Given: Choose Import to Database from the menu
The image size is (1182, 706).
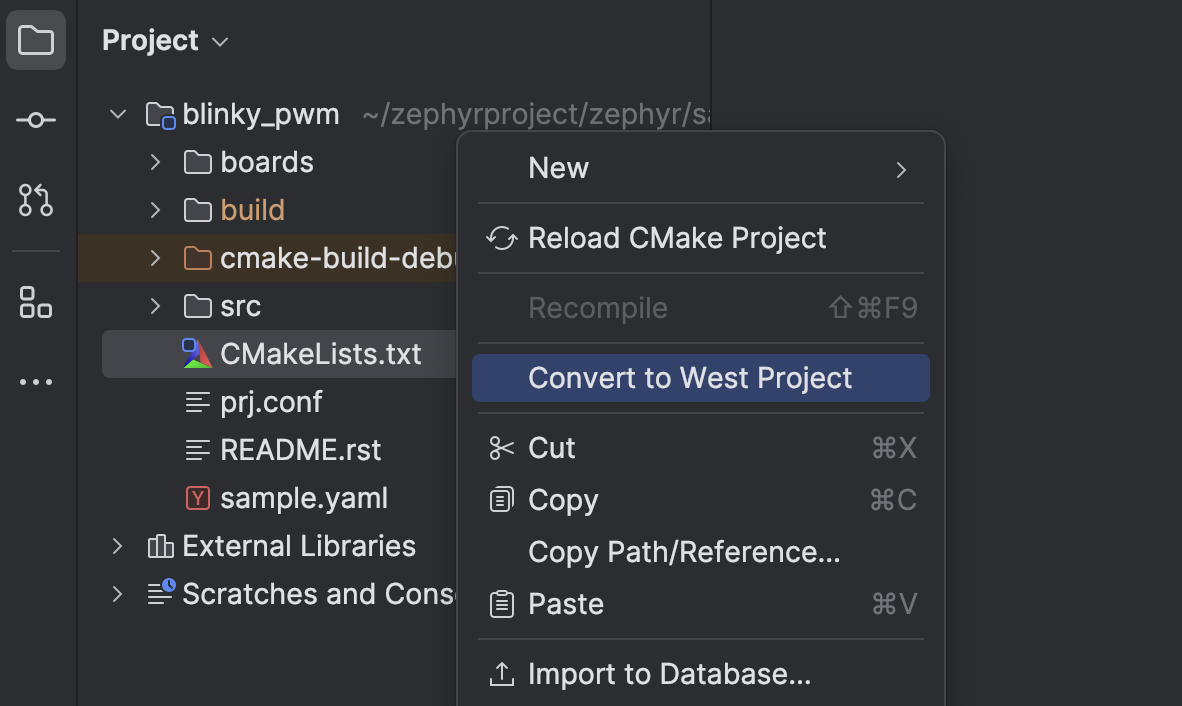Looking at the screenshot, I should tap(669, 674).
